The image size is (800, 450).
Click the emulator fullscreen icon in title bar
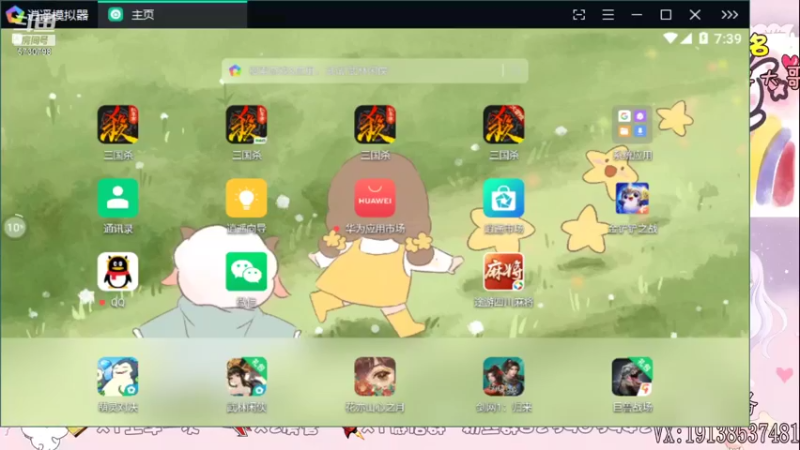tap(579, 15)
